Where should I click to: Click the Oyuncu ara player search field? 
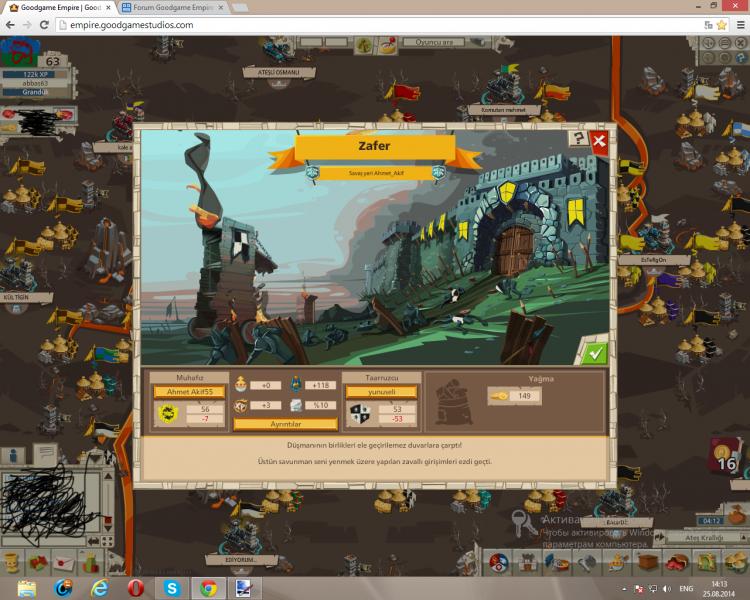coord(433,42)
